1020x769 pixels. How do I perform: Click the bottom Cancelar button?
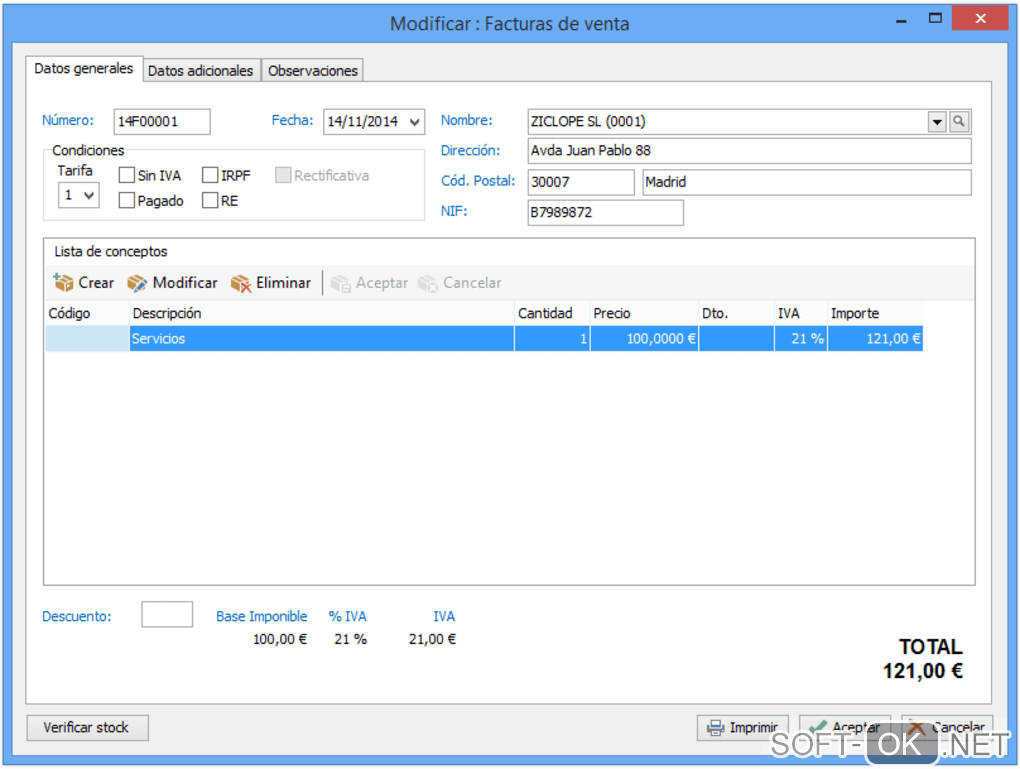(x=946, y=727)
